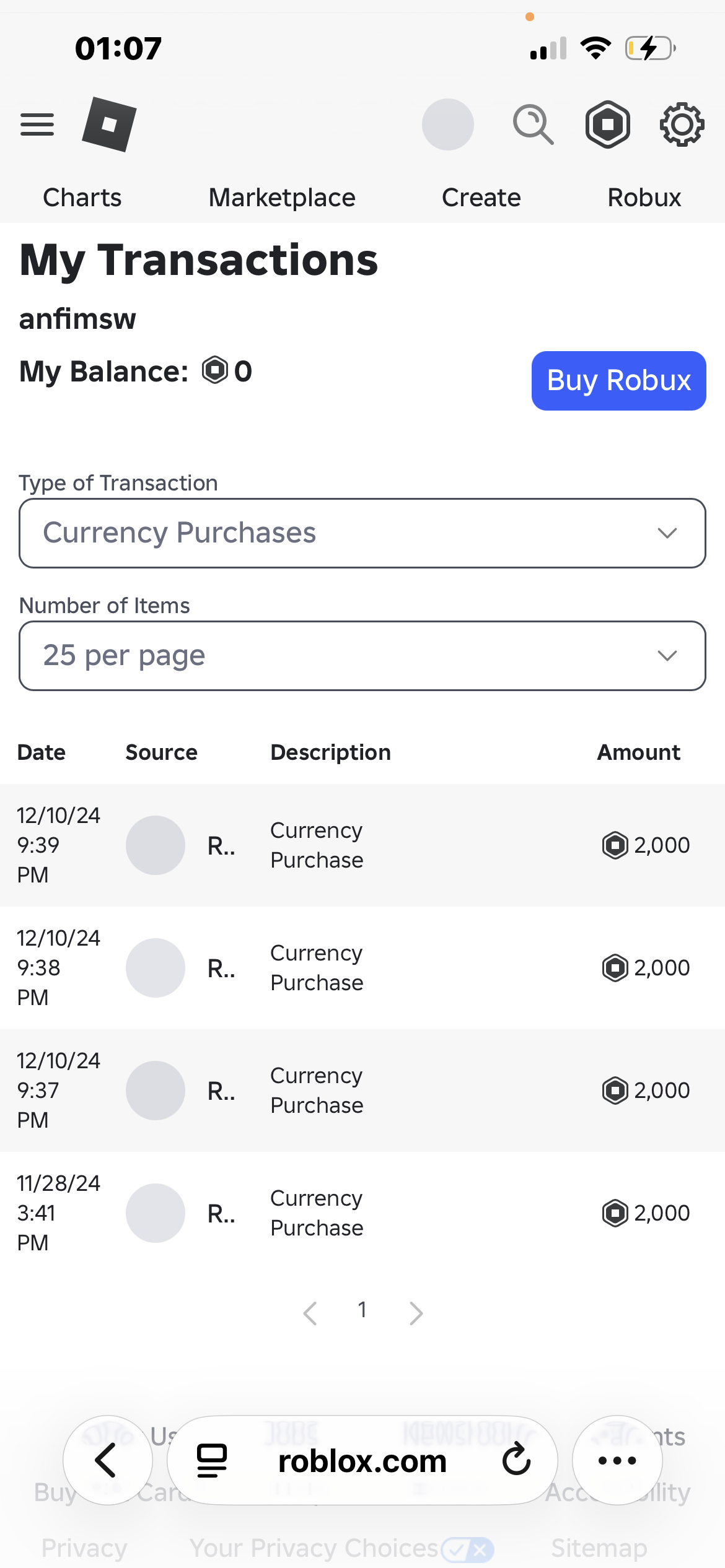Tap the username anfimsw
725x1568 pixels.
[x=77, y=319]
